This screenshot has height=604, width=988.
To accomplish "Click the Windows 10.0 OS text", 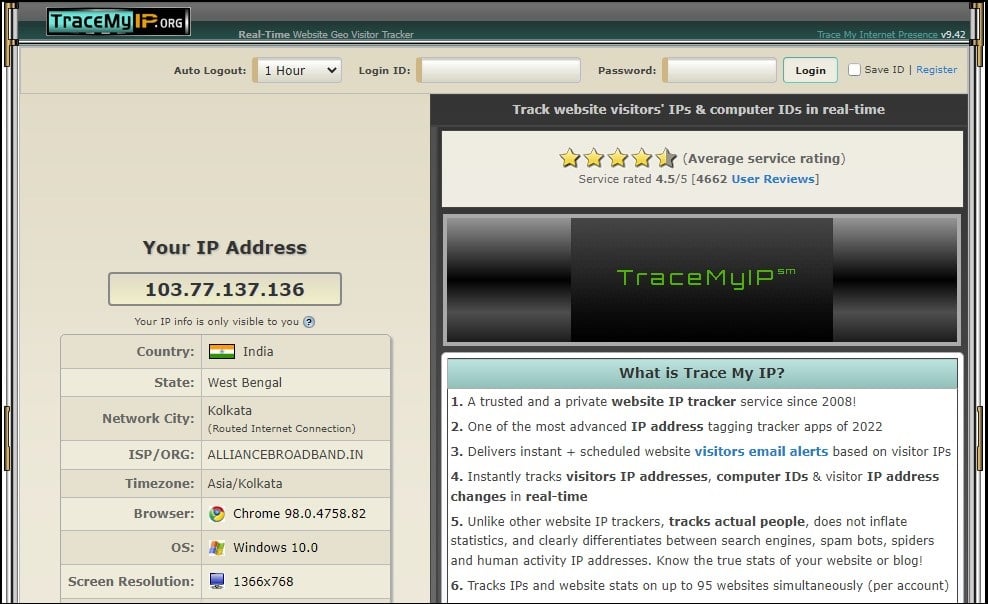I will click(x=275, y=548).
